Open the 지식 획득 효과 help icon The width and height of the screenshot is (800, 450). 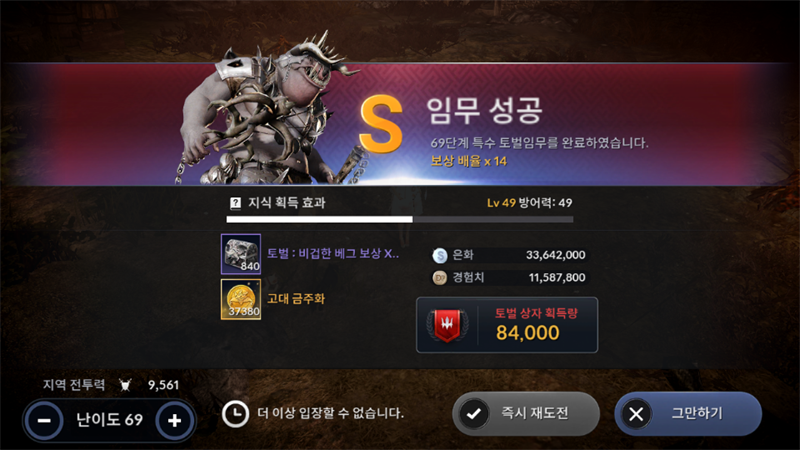235,203
